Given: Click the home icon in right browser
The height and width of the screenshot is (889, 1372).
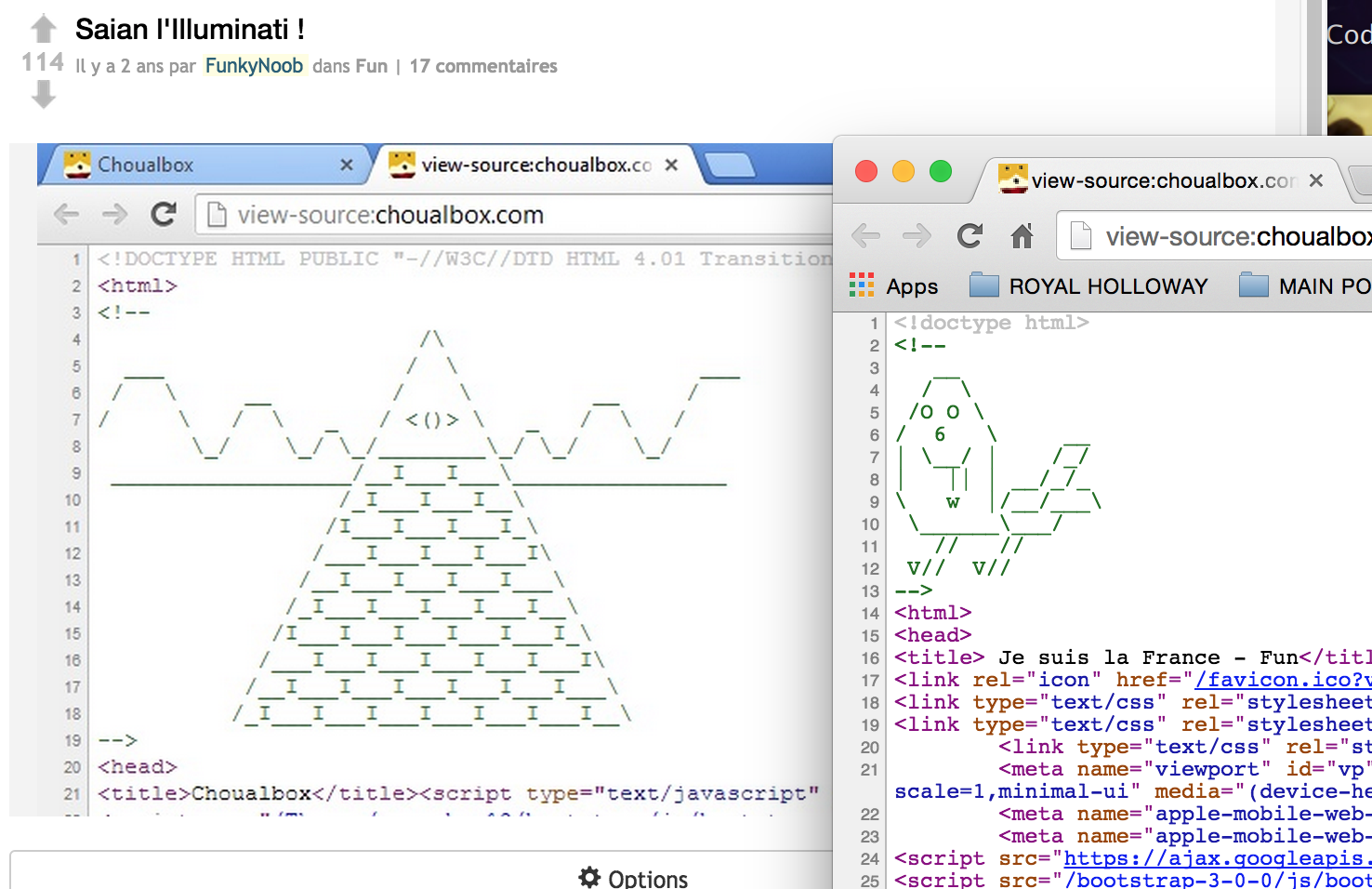Looking at the screenshot, I should coord(1022,236).
